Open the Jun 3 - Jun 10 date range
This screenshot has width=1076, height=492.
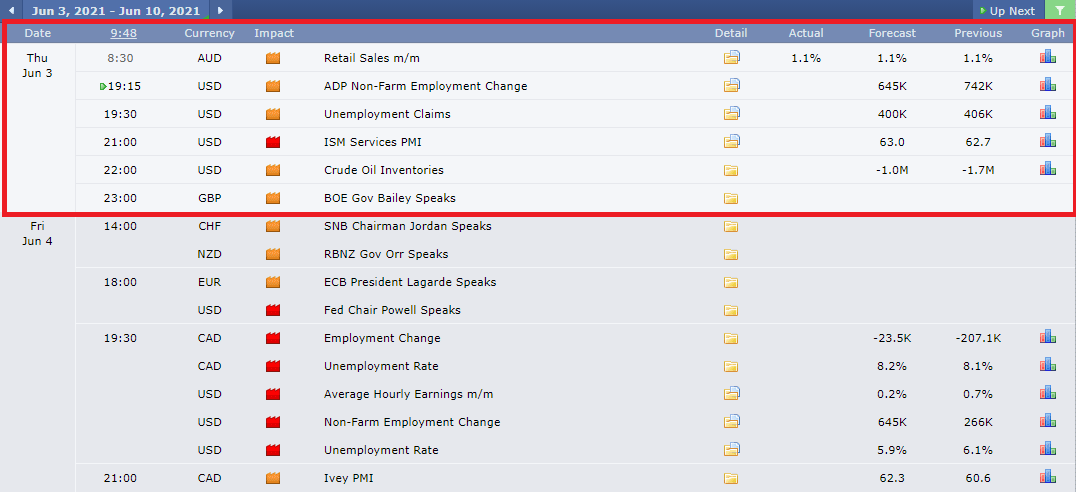point(115,11)
